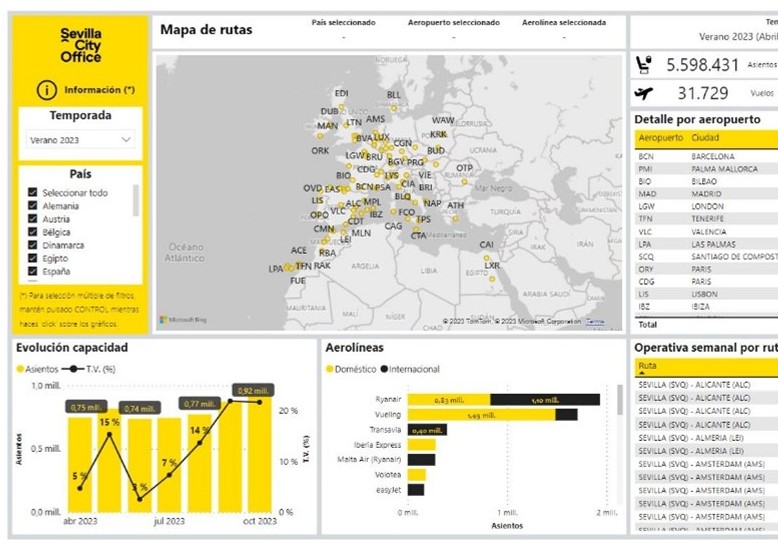Uncheck the Austria country checkbox
Viewport: 778px width, 554px height.
(x=33, y=219)
